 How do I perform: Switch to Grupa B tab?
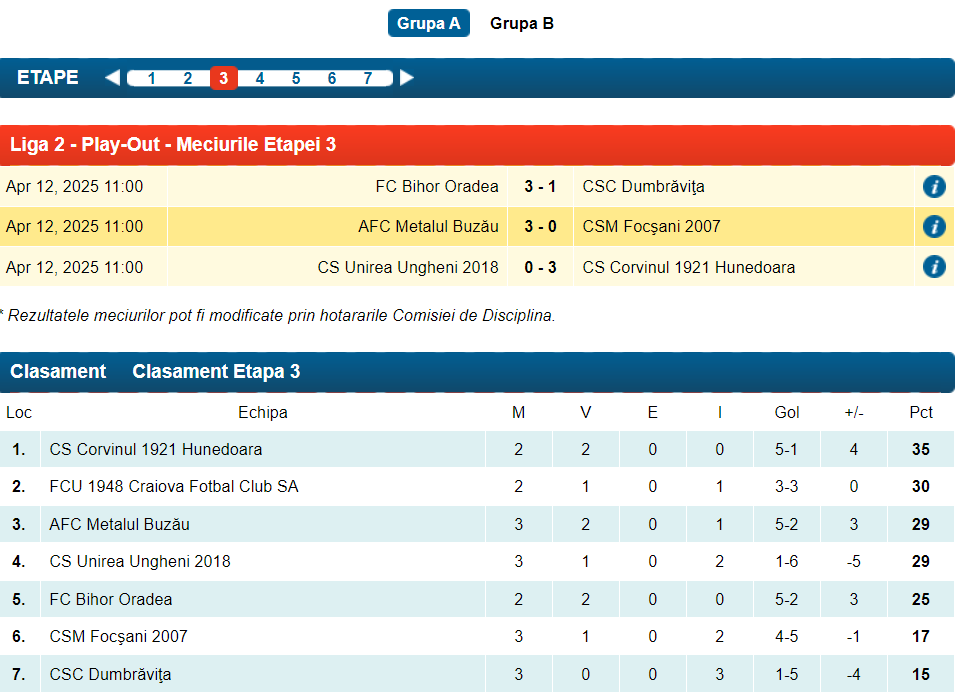point(521,23)
